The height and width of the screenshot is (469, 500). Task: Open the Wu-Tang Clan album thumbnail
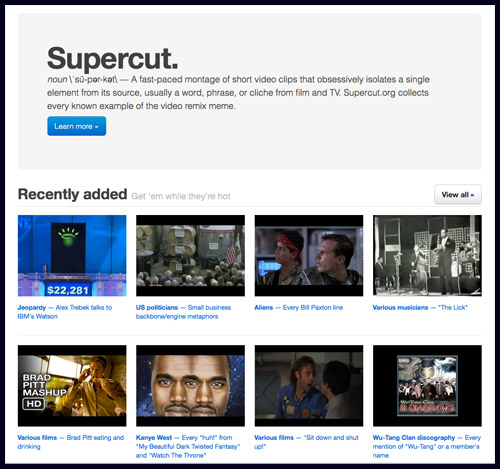coord(427,386)
